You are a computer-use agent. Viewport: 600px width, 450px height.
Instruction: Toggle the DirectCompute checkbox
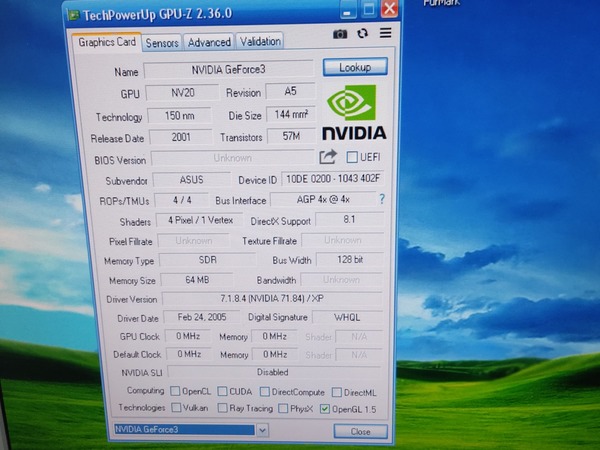pyautogui.click(x=264, y=391)
